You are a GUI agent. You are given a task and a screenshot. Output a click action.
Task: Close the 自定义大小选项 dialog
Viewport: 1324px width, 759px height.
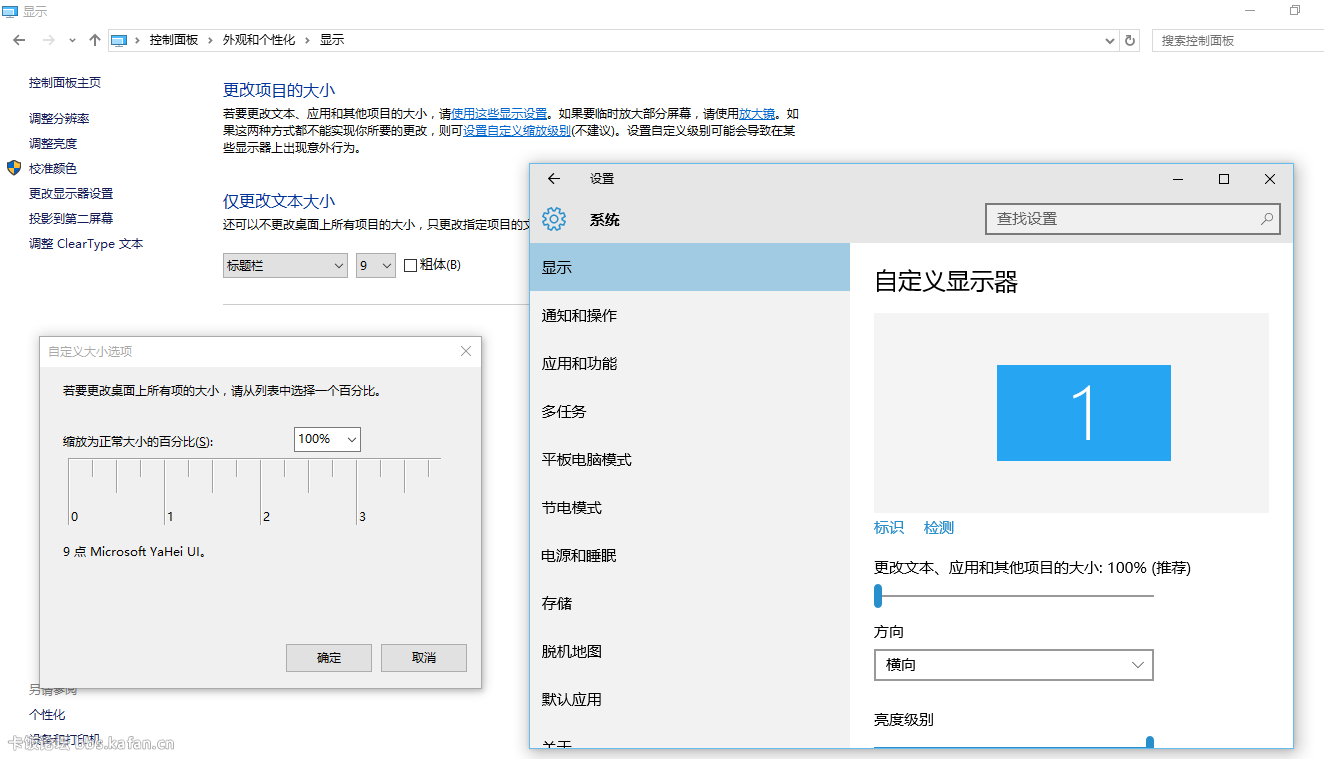pos(466,351)
